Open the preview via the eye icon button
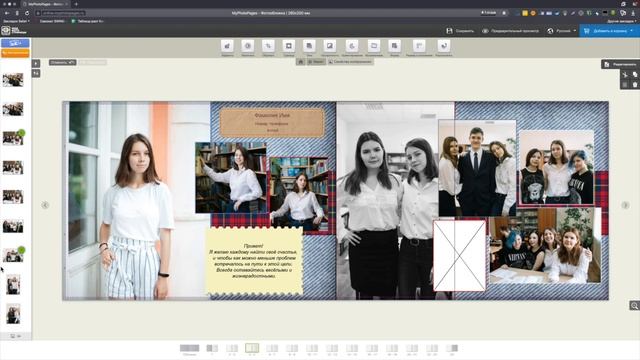The image size is (640, 360). [511, 31]
